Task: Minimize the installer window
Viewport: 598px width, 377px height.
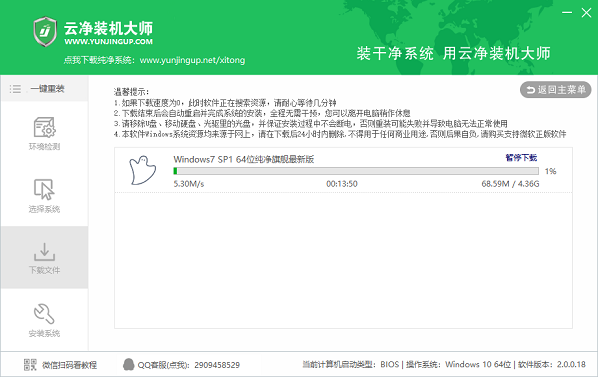Action: point(567,13)
